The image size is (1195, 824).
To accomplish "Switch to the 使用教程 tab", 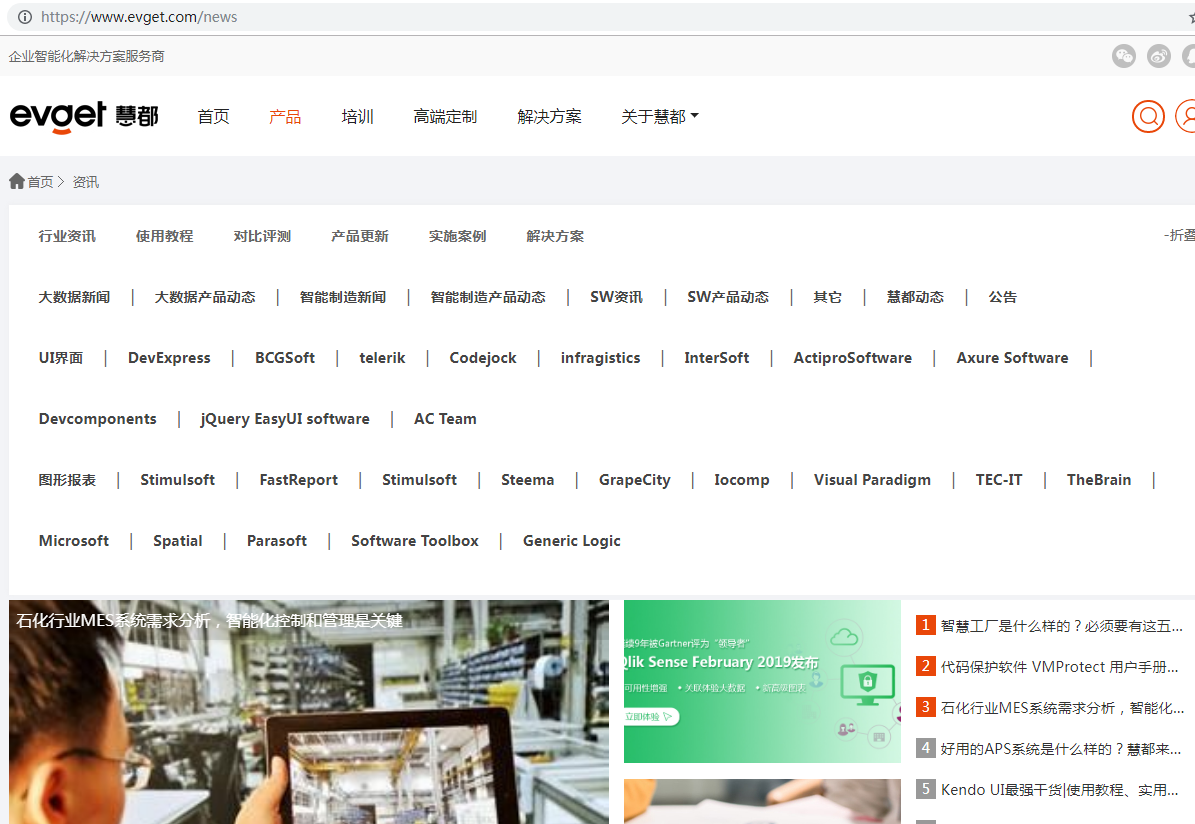I will pos(164,237).
